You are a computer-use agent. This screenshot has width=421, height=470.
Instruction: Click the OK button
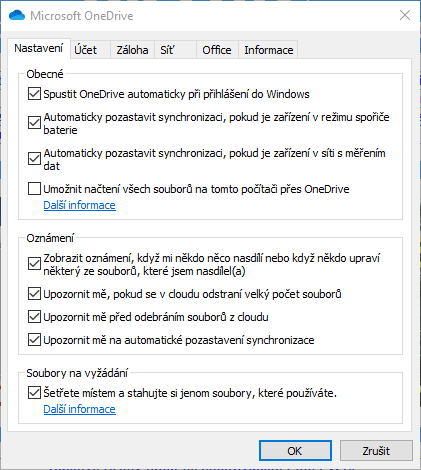coord(295,451)
